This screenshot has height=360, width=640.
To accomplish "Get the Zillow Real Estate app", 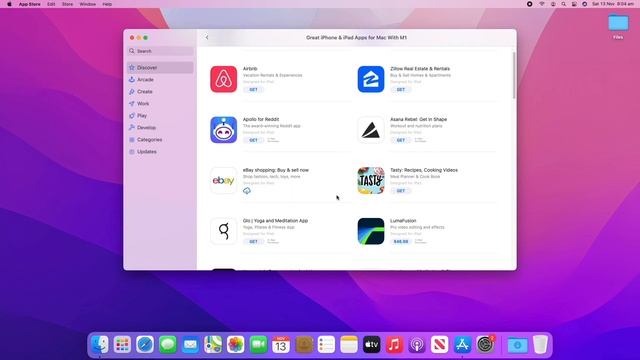I will click(401, 89).
